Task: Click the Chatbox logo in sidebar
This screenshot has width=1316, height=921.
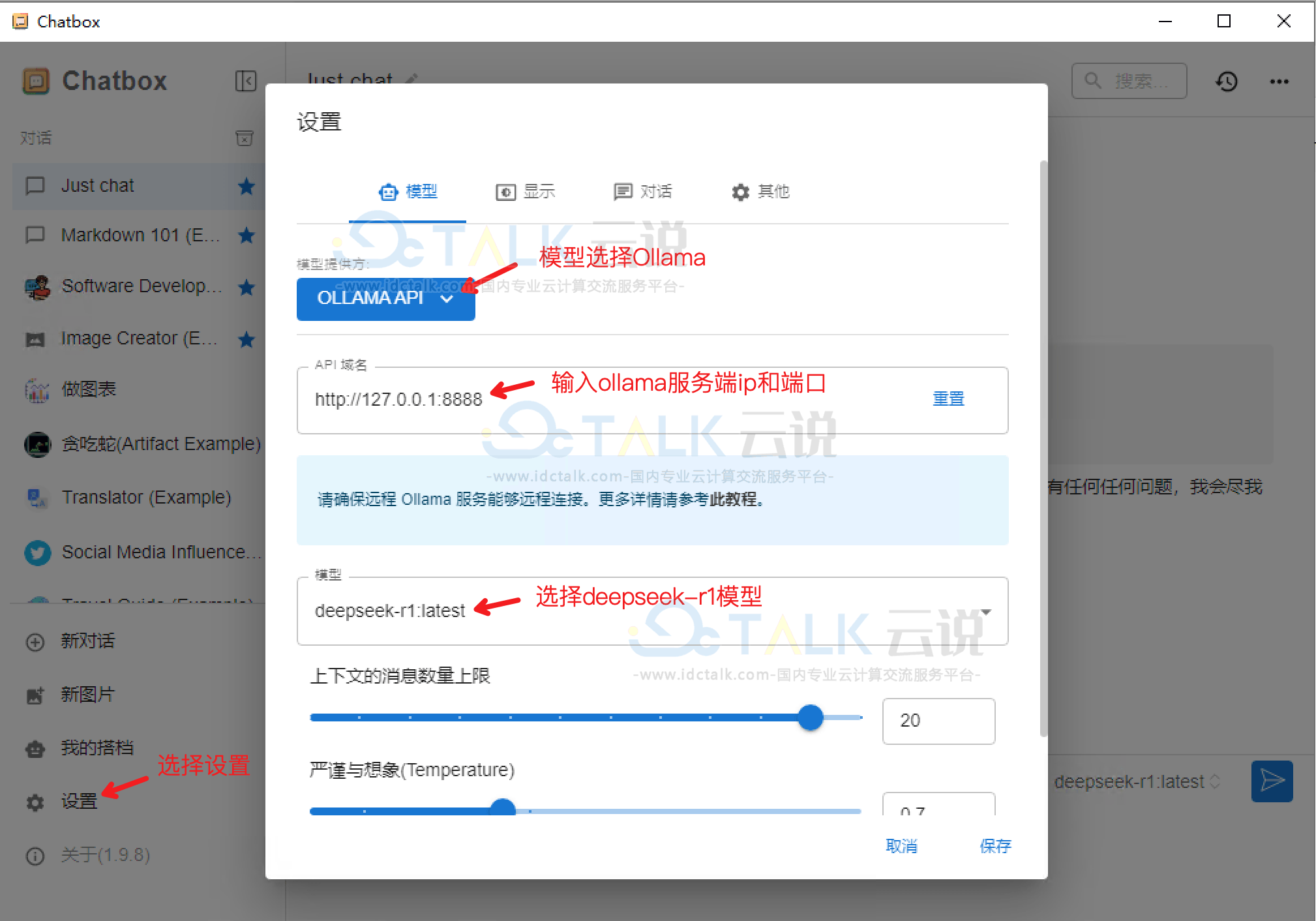Action: 37,81
